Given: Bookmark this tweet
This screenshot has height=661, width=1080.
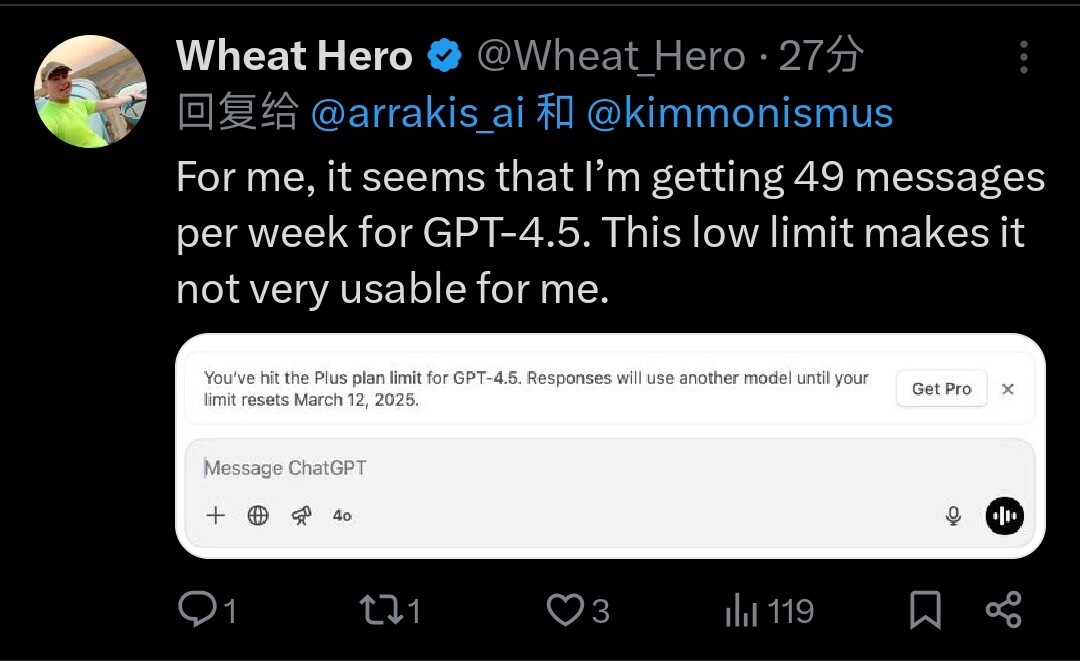Looking at the screenshot, I should coord(925,610).
